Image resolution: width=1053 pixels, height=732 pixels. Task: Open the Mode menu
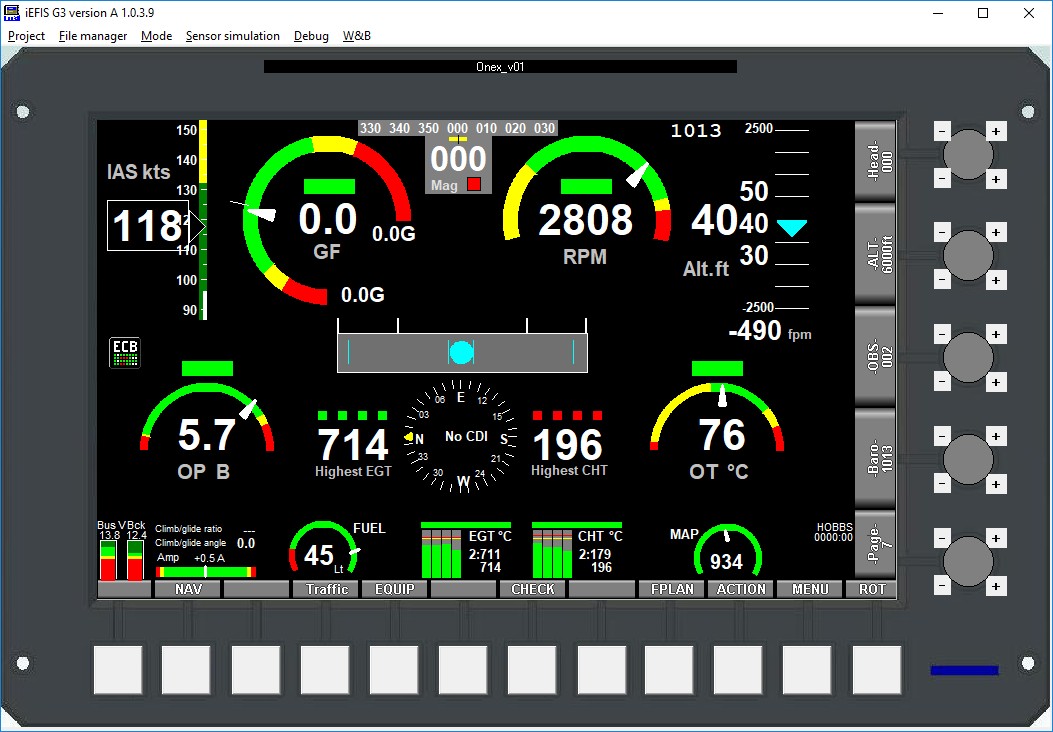coord(156,35)
